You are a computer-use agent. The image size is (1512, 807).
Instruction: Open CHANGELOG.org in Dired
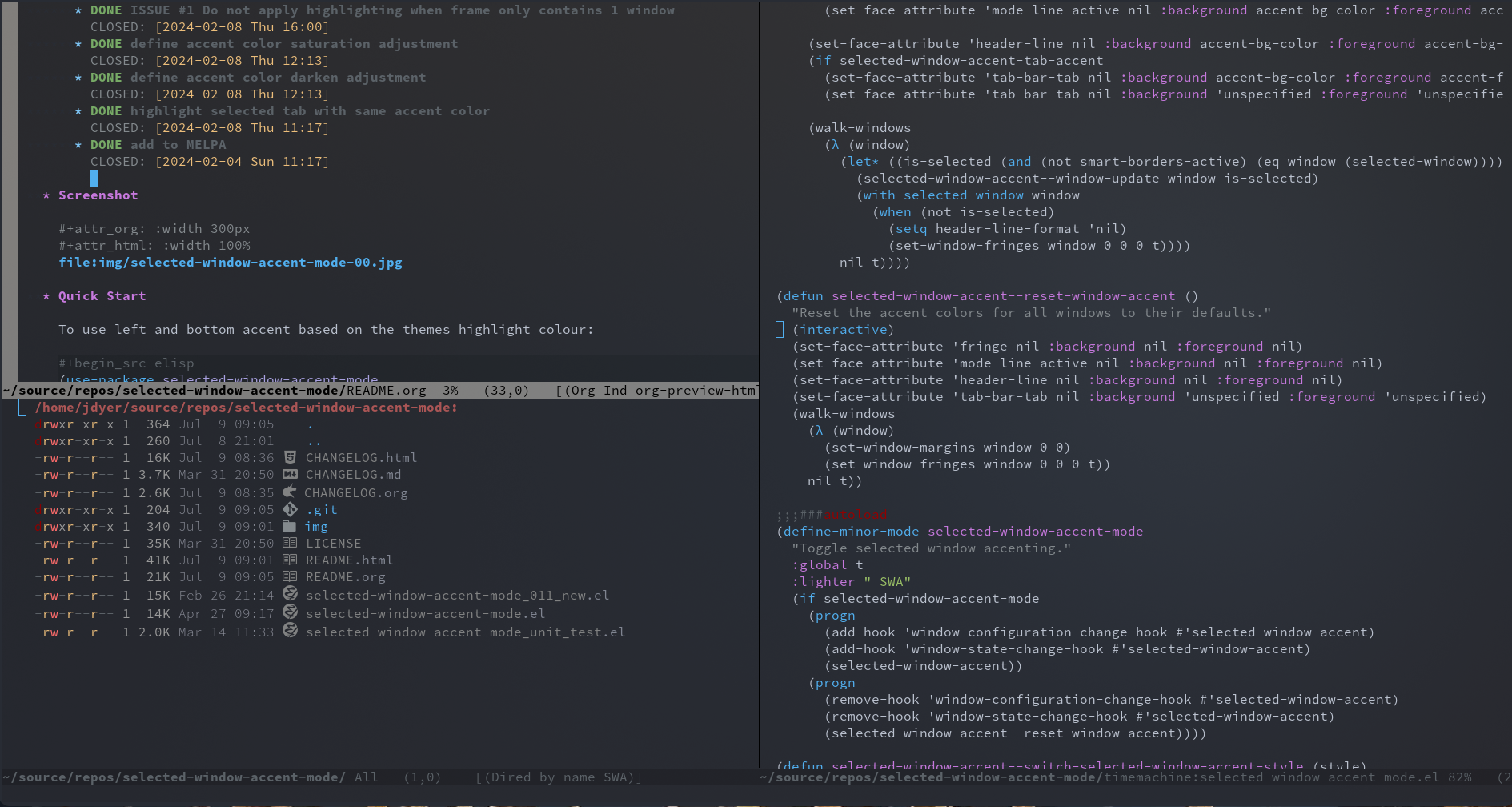[356, 493]
